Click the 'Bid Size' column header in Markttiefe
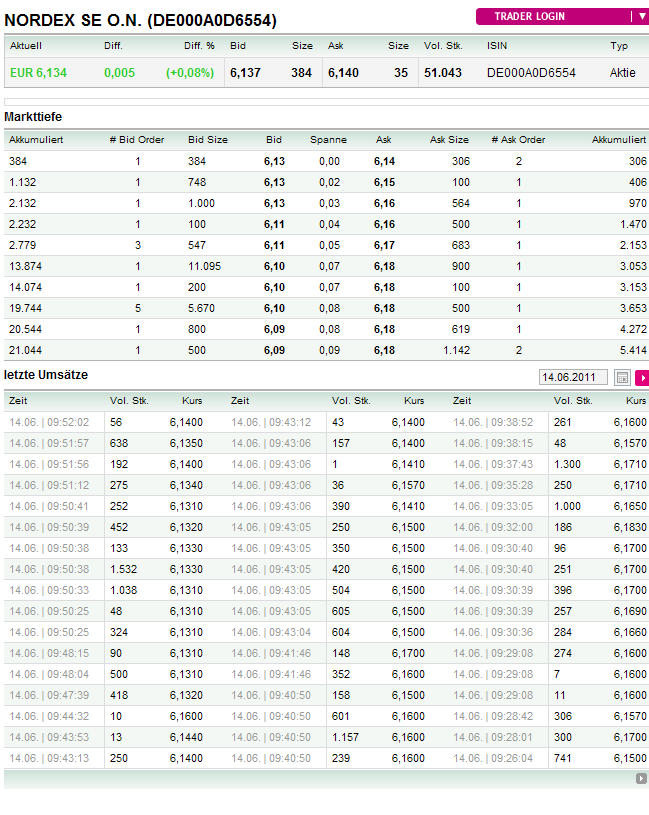Image resolution: width=649 pixels, height=815 pixels. click(208, 140)
